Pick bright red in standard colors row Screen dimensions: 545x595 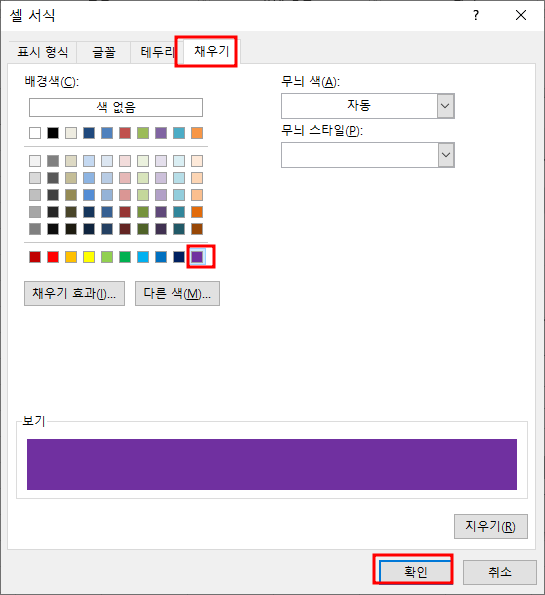point(53,257)
